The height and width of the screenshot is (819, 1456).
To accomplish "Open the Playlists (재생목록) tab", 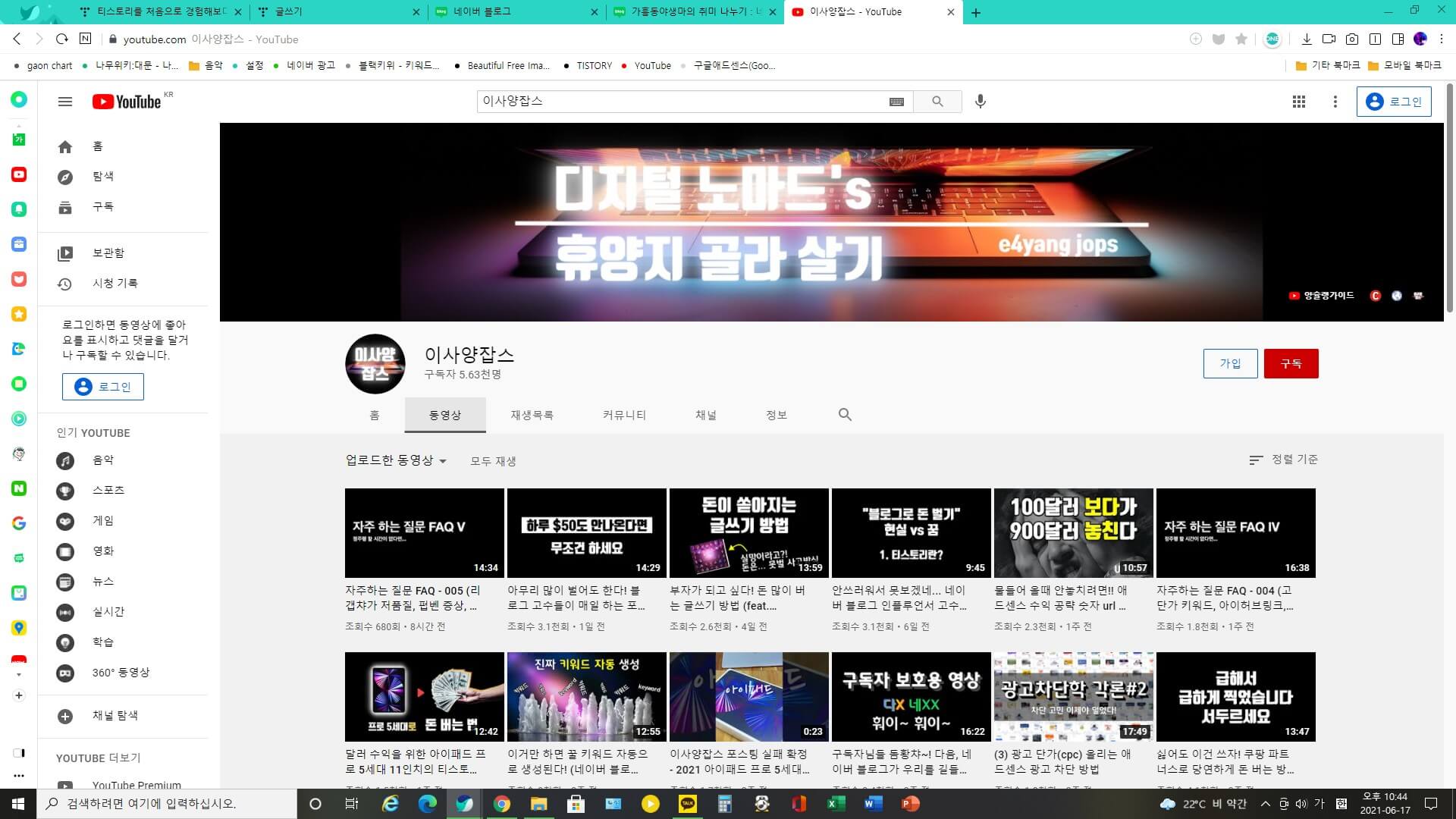I will tap(532, 415).
